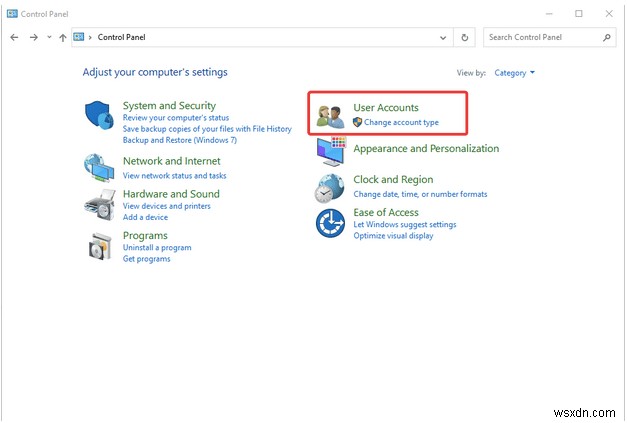This screenshot has width=627, height=423.
Task: Click the System and Security shield icon
Action: pos(99,116)
